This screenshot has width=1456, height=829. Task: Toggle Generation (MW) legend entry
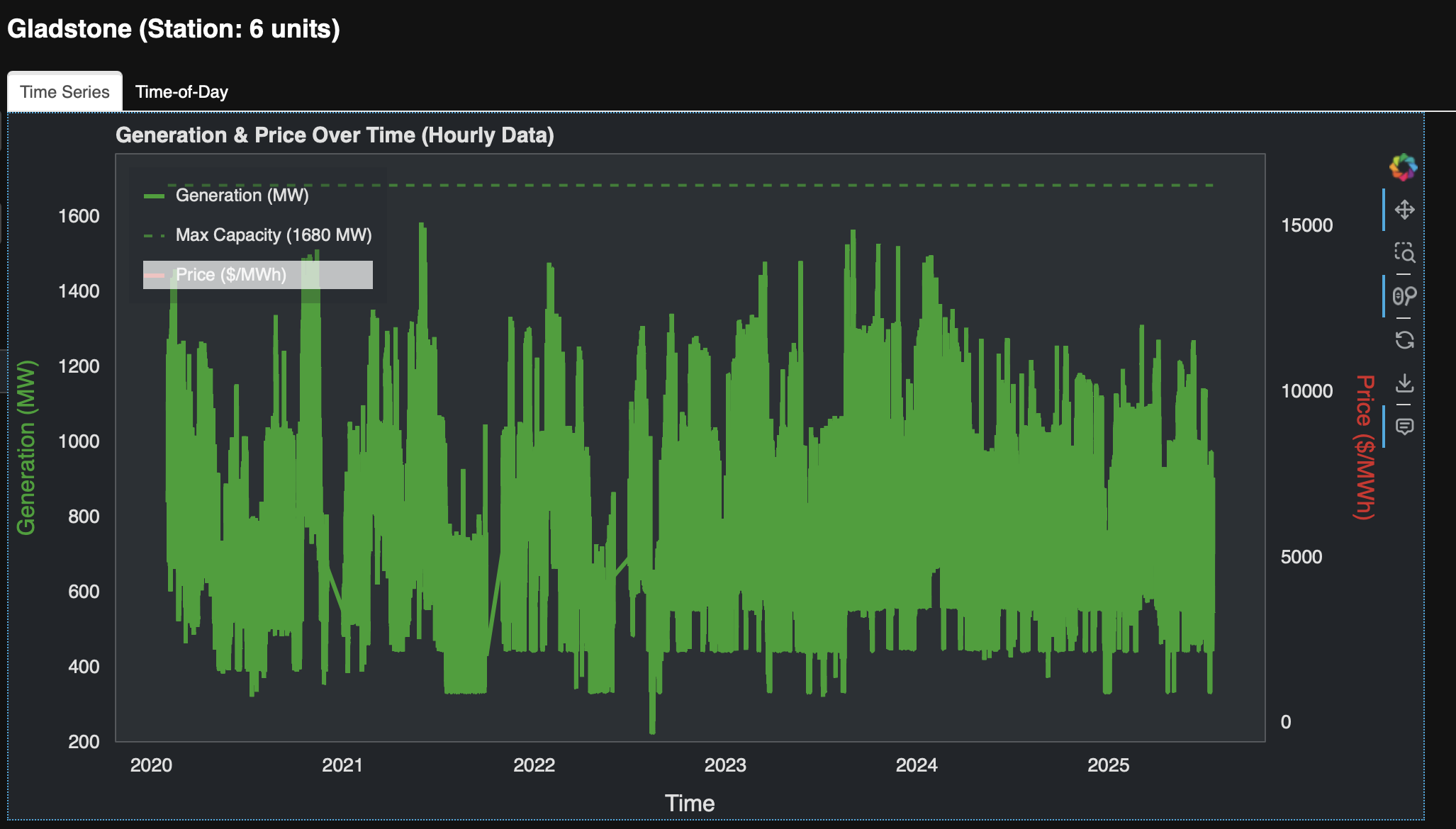[242, 196]
